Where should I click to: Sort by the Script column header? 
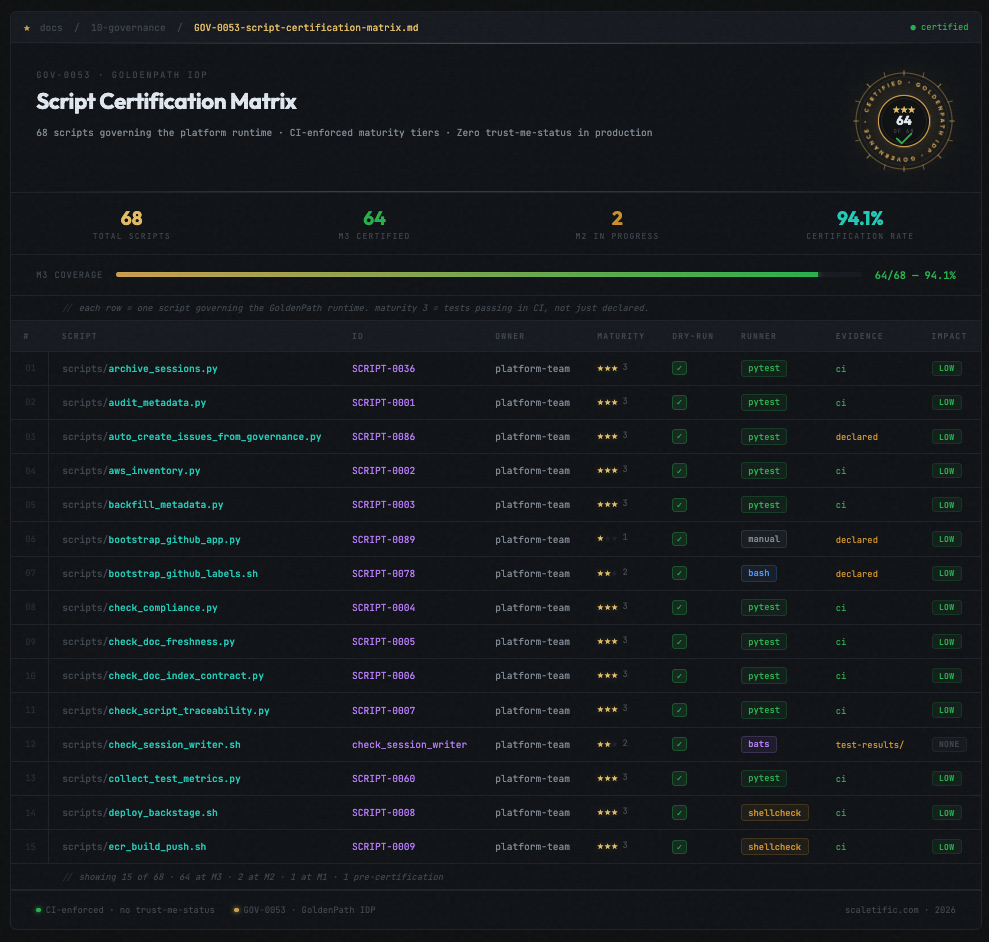pos(79,336)
